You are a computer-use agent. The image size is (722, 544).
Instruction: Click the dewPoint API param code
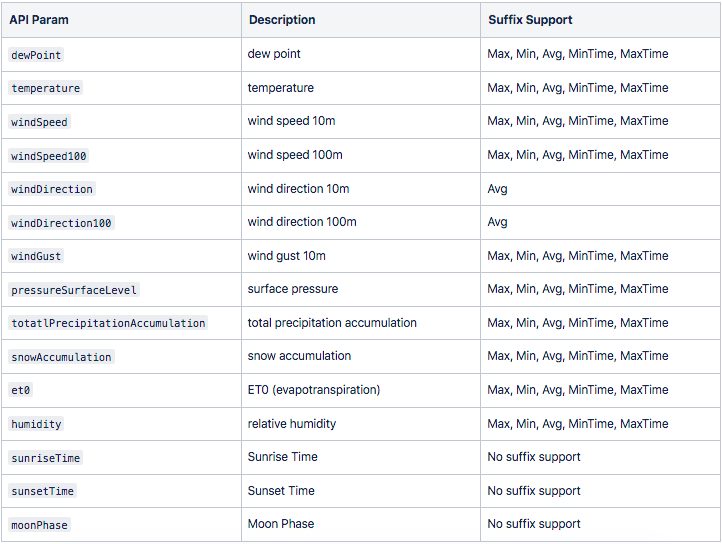pyautogui.click(x=36, y=55)
